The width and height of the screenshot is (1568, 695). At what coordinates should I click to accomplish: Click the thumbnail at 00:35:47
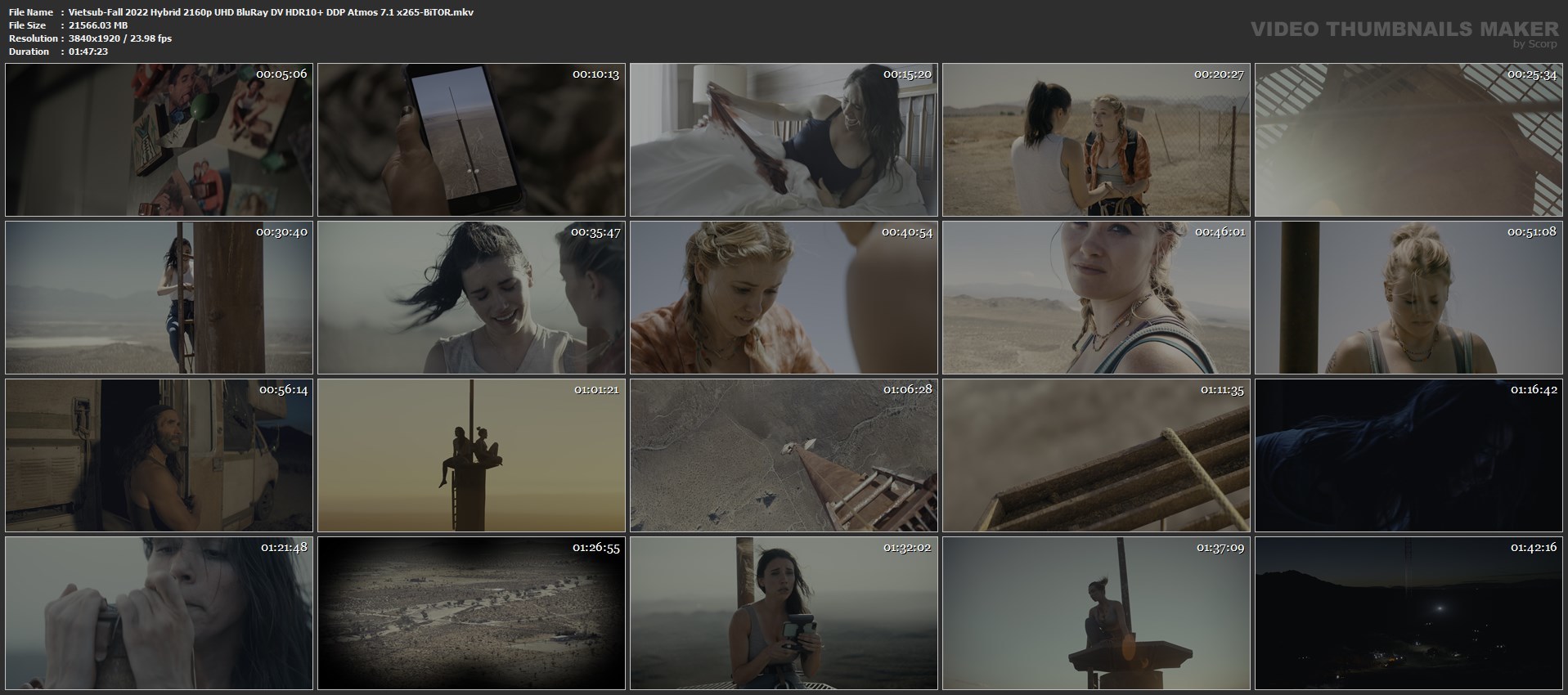pyautogui.click(x=471, y=298)
